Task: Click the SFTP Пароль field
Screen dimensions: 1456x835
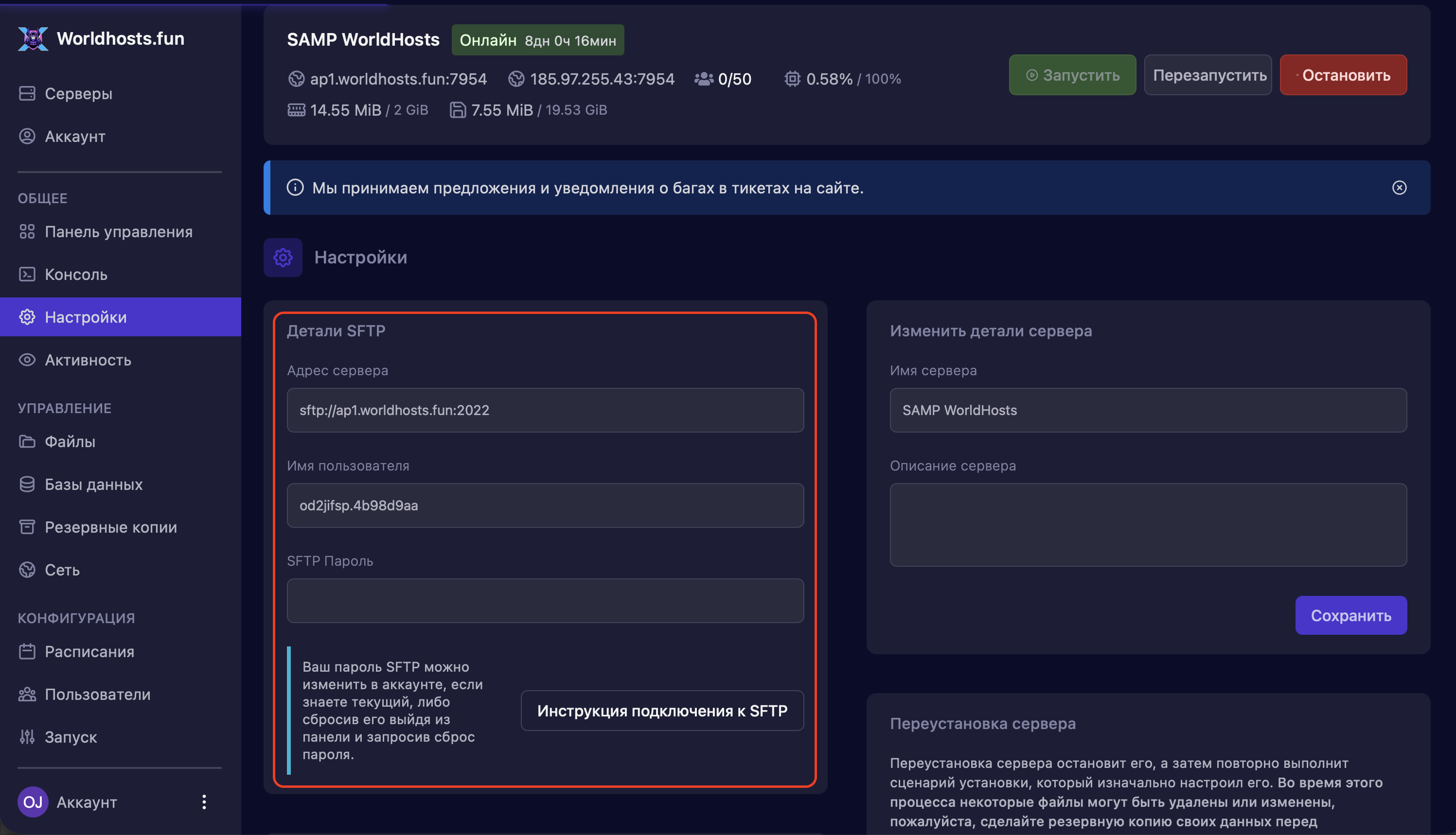Action: tap(545, 600)
